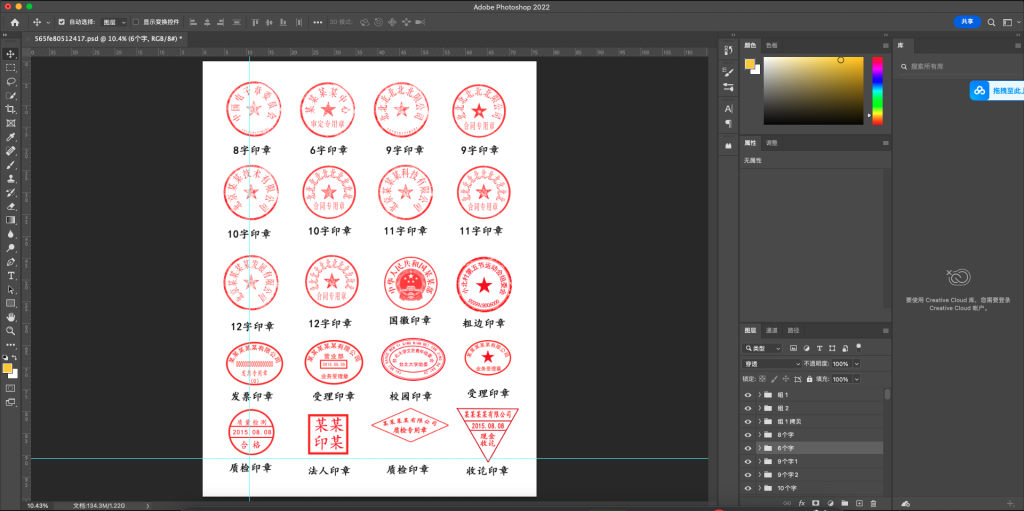Click the add layer mask icon
The height and width of the screenshot is (511, 1024).
(816, 503)
